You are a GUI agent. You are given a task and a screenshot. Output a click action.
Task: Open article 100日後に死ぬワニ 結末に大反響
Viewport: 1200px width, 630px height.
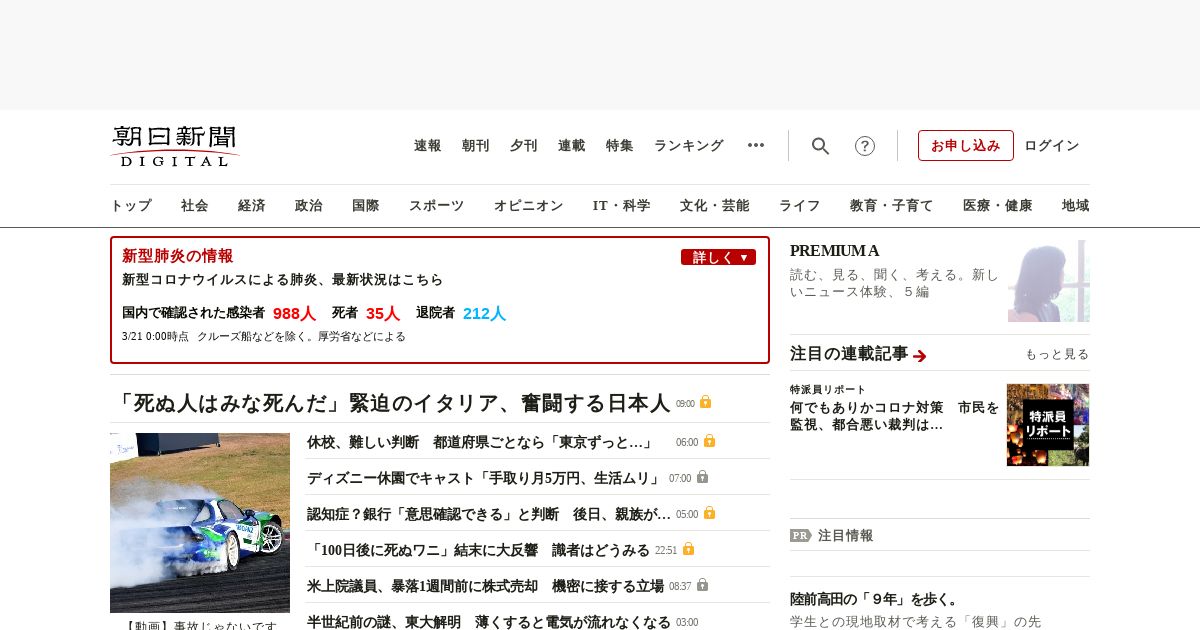[x=478, y=550]
